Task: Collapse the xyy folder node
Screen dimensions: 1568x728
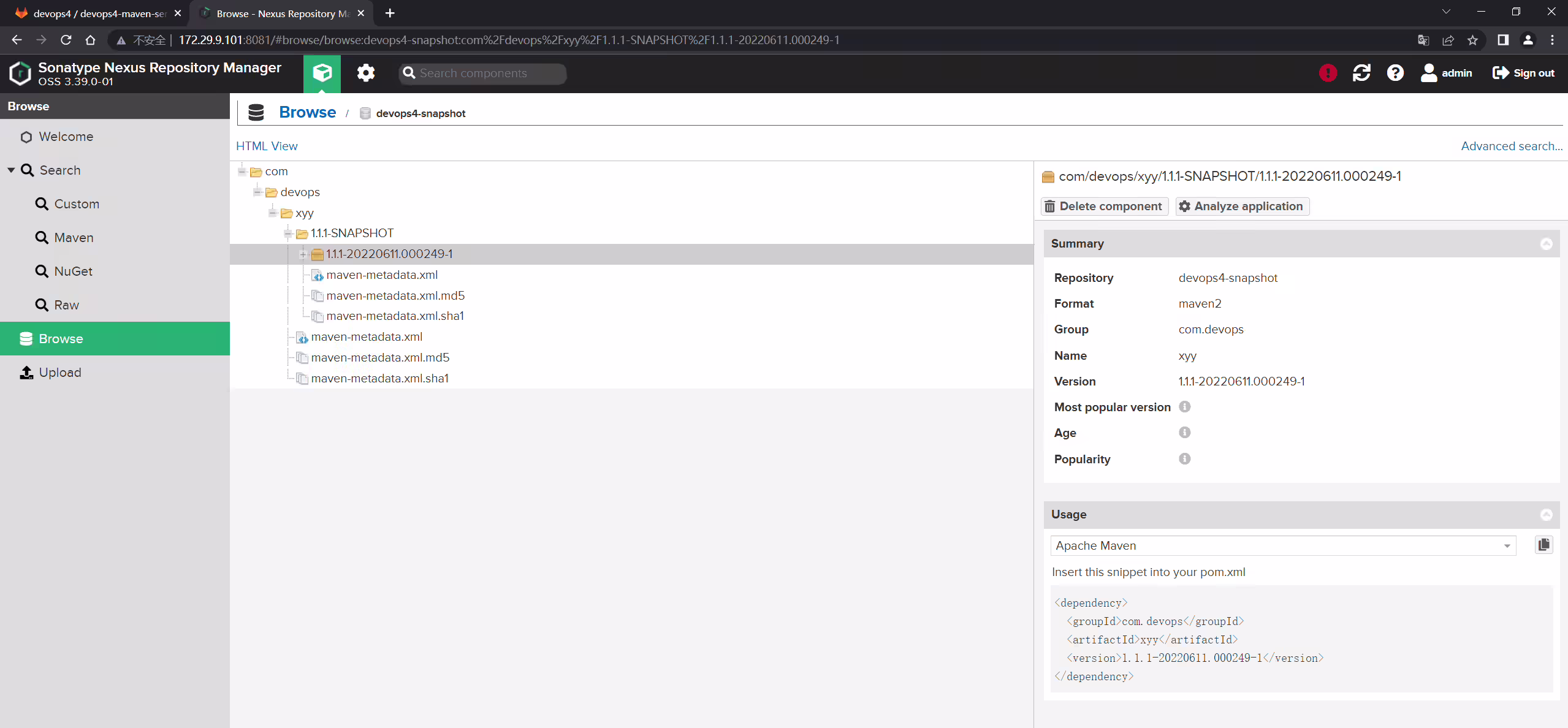Action: click(x=273, y=213)
